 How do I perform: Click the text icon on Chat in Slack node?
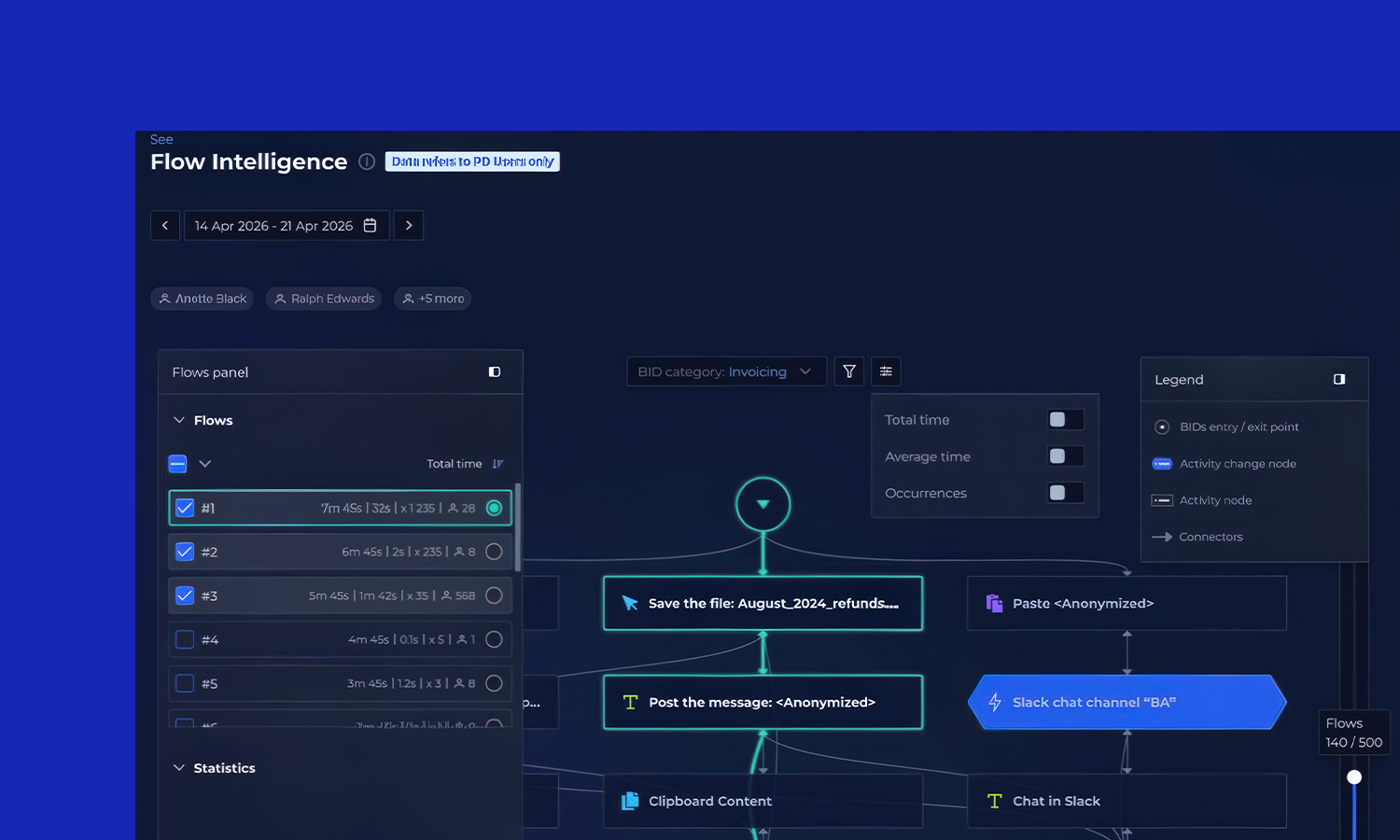994,801
